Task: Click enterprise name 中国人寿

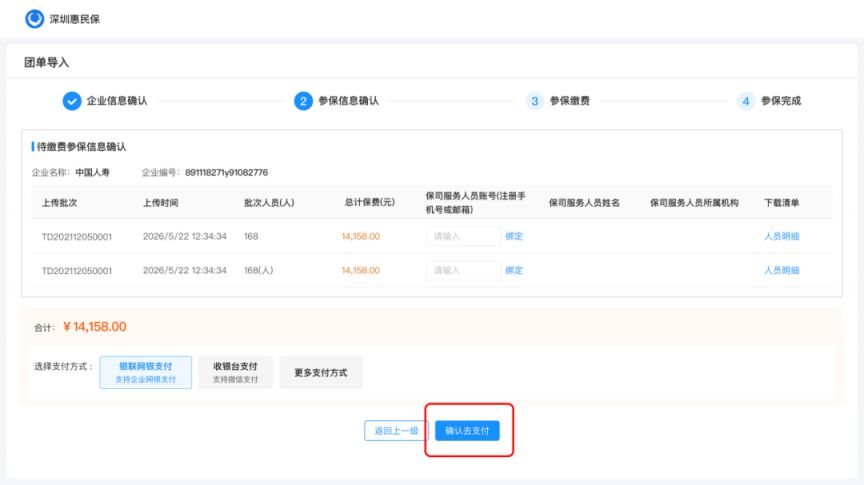Action: [93, 173]
